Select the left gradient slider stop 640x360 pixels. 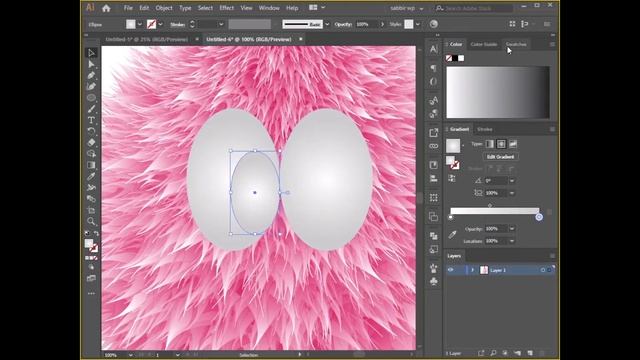point(450,217)
